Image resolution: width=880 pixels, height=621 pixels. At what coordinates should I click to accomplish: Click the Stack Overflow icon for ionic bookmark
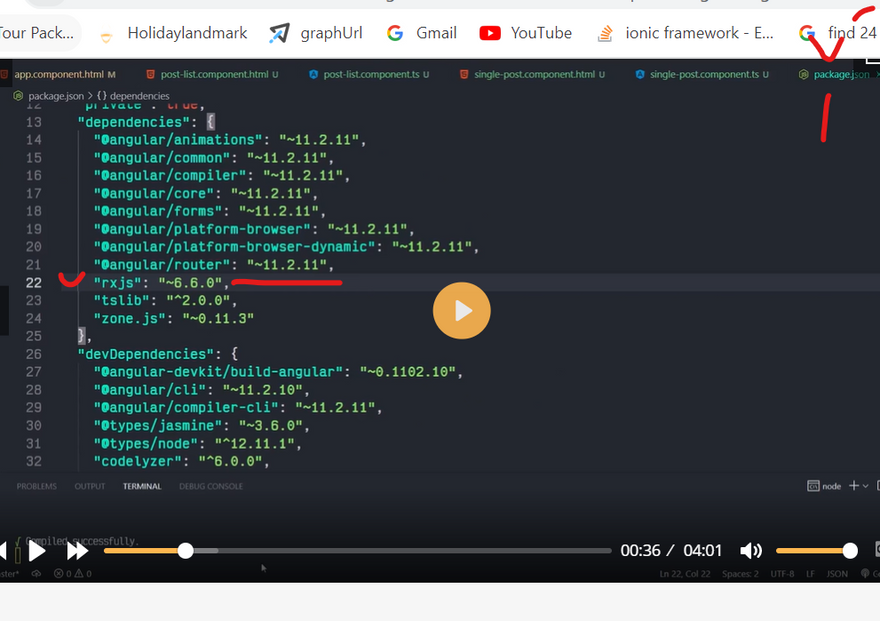605,34
